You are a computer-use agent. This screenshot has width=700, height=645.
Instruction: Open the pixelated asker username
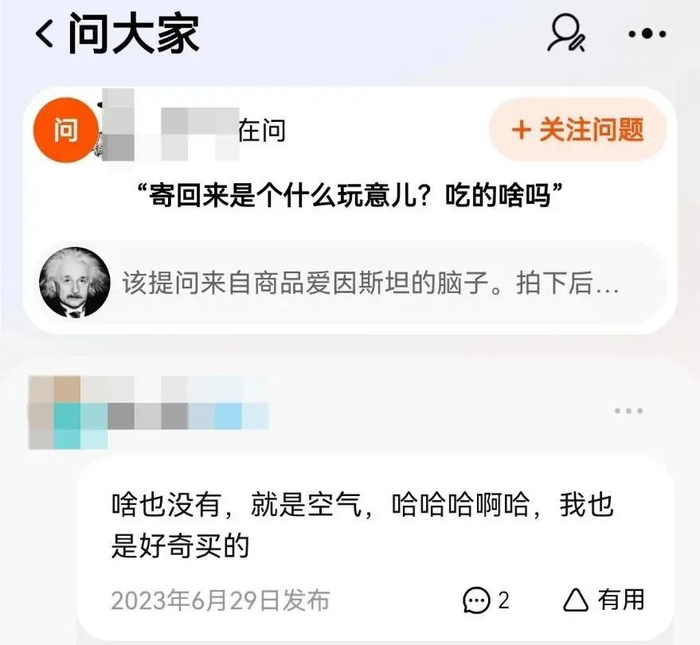click(170, 126)
